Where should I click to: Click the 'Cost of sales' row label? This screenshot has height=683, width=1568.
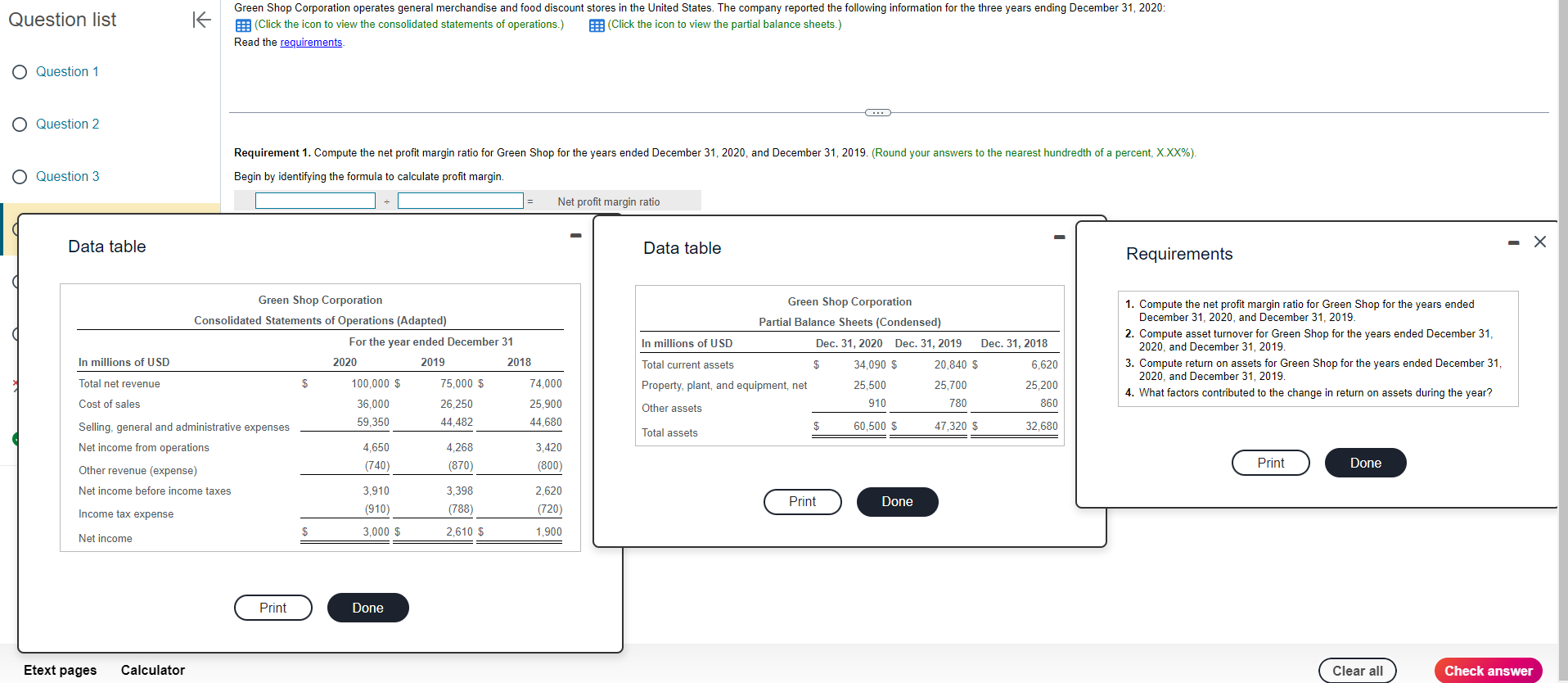pyautogui.click(x=110, y=404)
